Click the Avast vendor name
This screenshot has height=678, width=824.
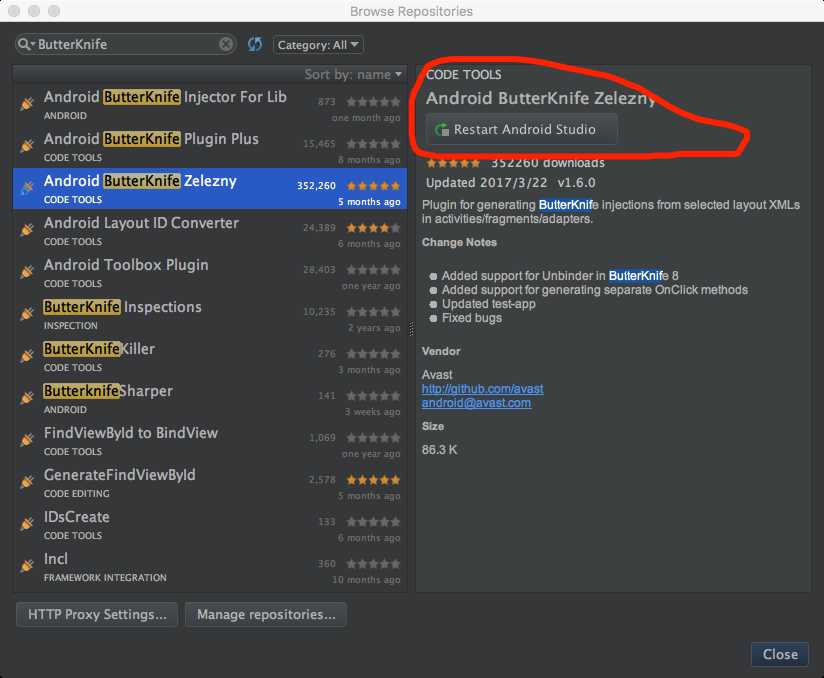coord(437,375)
